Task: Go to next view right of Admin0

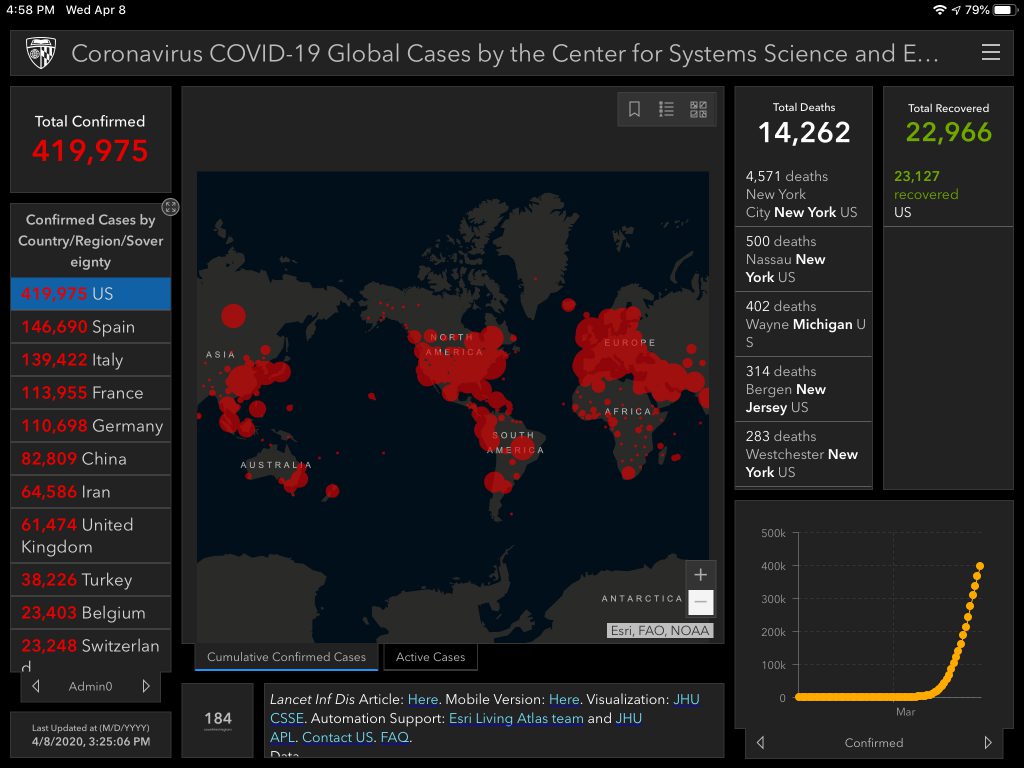Action: click(145, 686)
